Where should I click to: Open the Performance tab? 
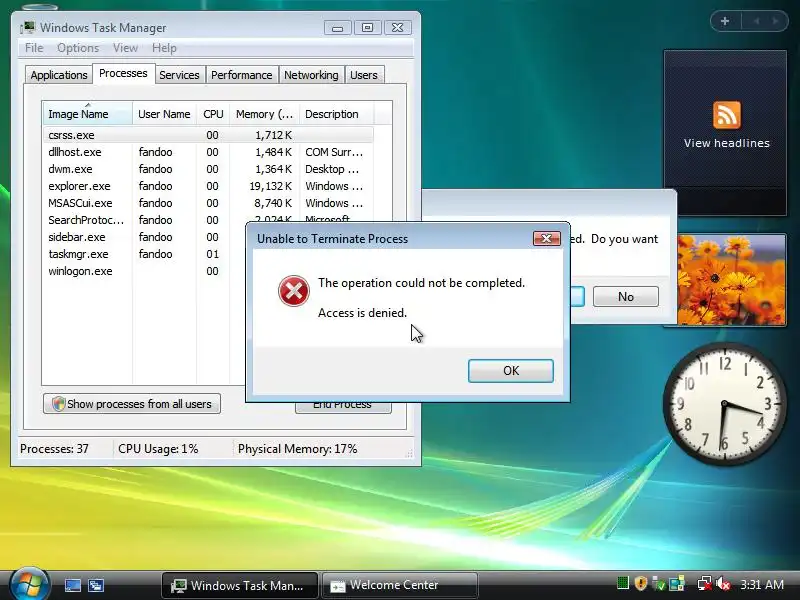241,75
